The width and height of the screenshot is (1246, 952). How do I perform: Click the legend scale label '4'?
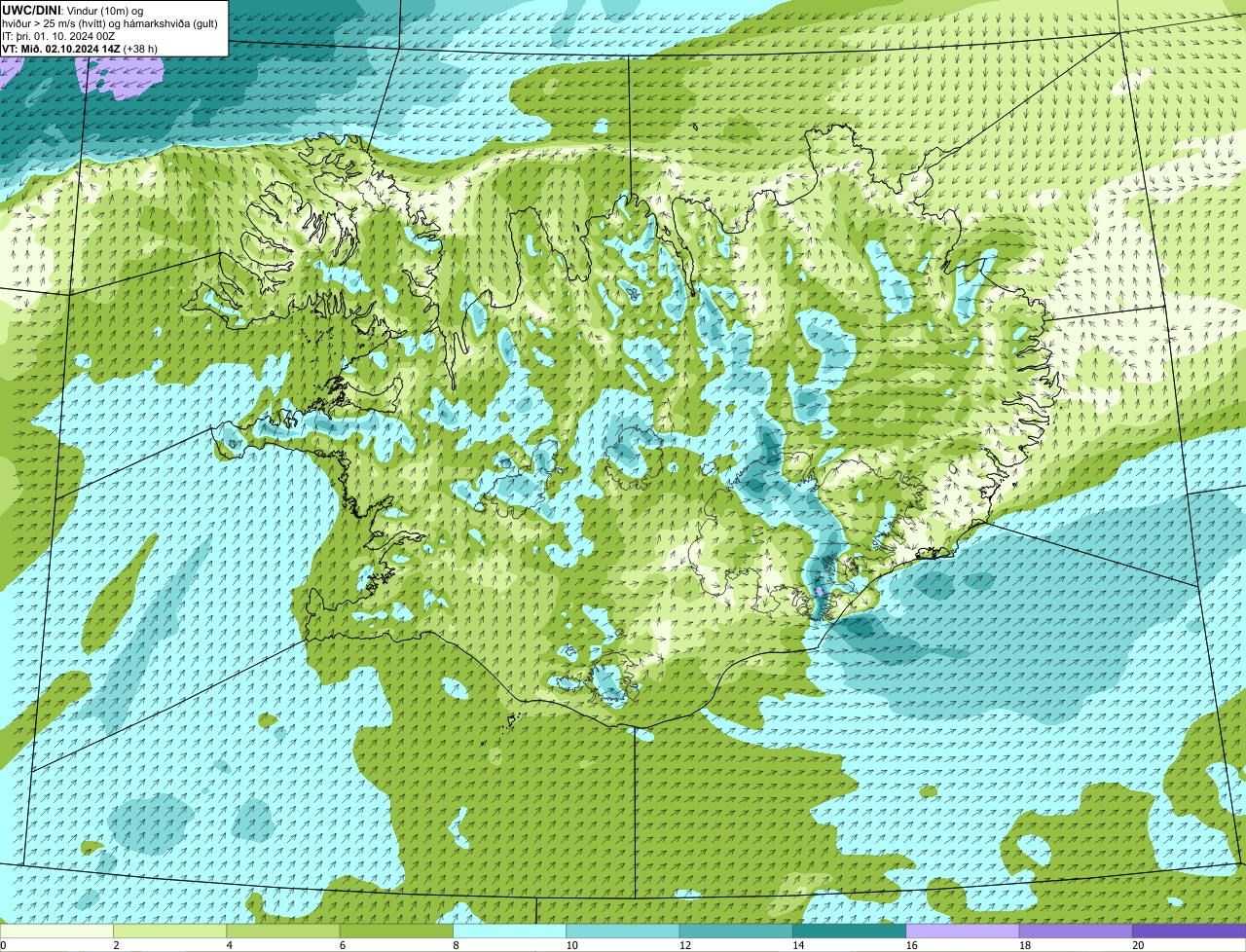click(x=230, y=945)
